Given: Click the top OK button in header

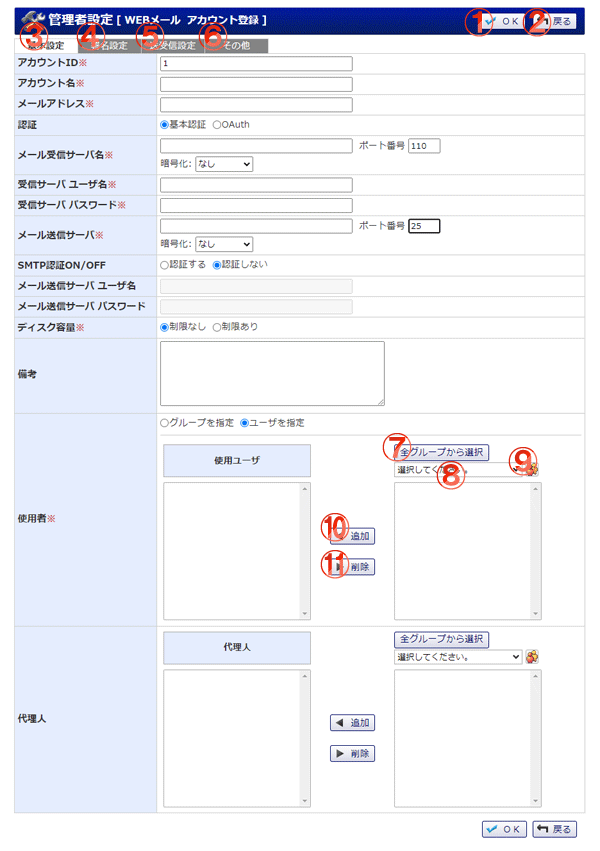Looking at the screenshot, I should click(x=503, y=21).
